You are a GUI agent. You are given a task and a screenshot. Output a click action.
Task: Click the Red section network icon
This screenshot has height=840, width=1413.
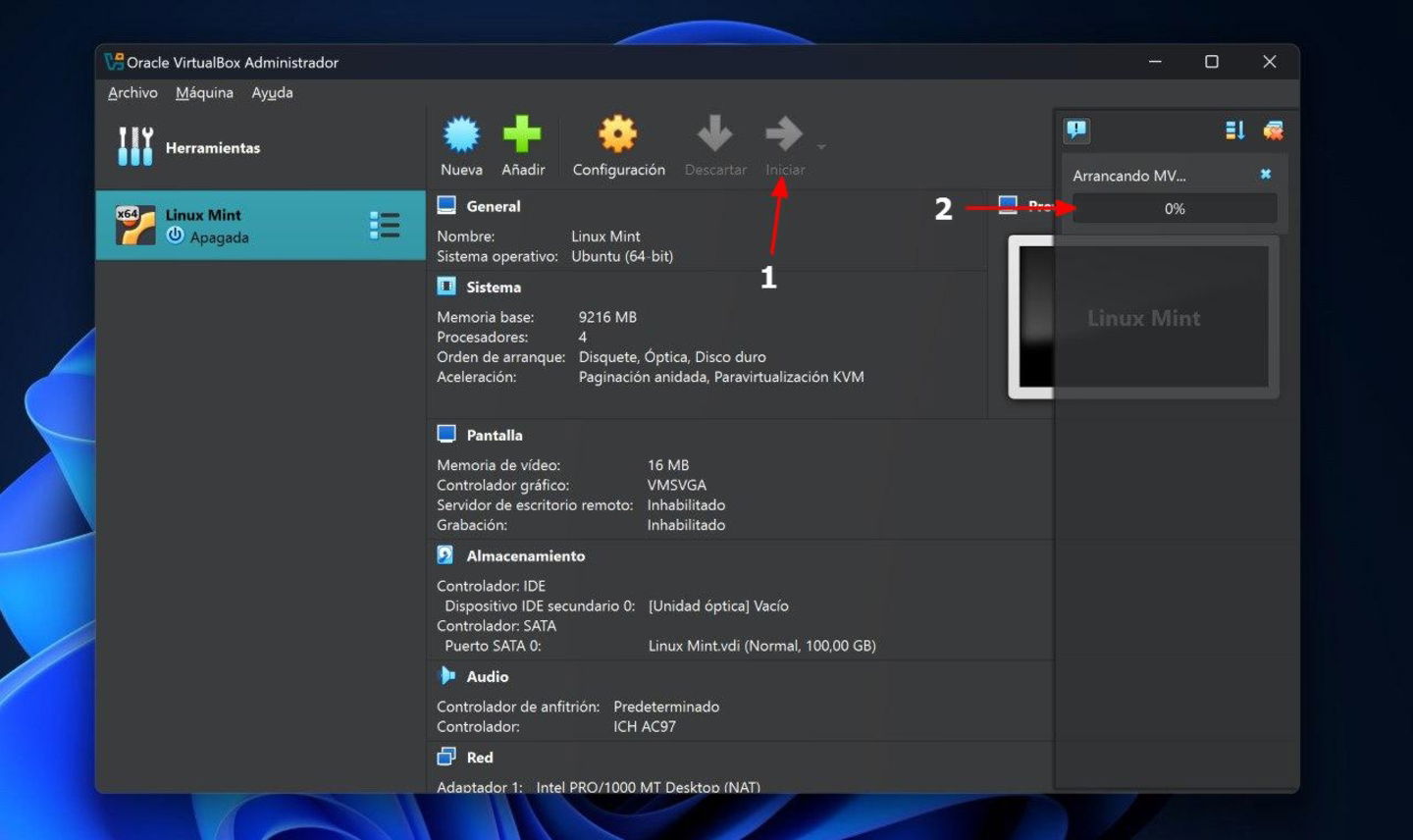pos(446,756)
